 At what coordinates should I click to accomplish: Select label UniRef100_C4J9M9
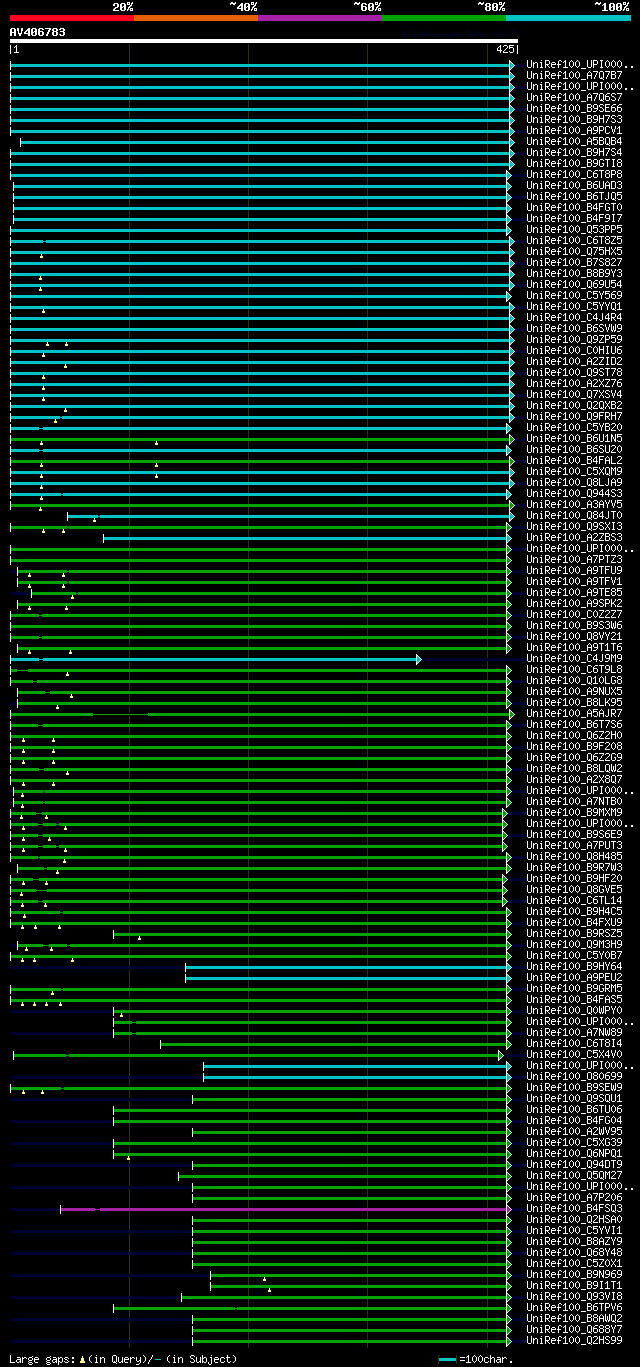point(574,659)
